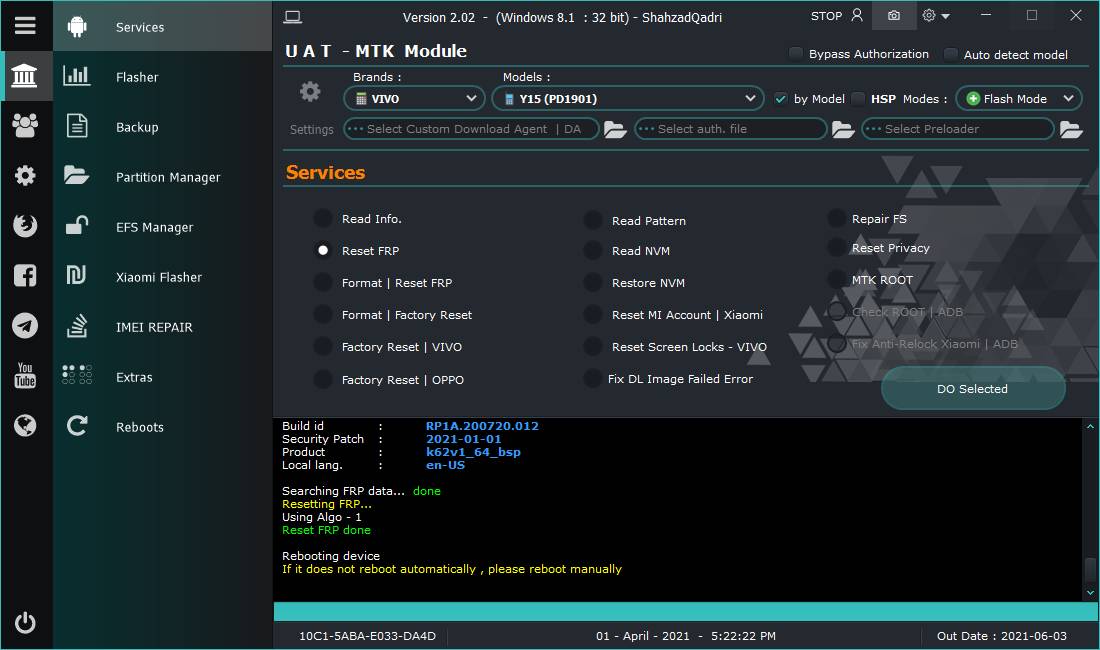This screenshot has height=650, width=1100.
Task: Open the Brands VIVO dropdown
Action: (x=414, y=99)
